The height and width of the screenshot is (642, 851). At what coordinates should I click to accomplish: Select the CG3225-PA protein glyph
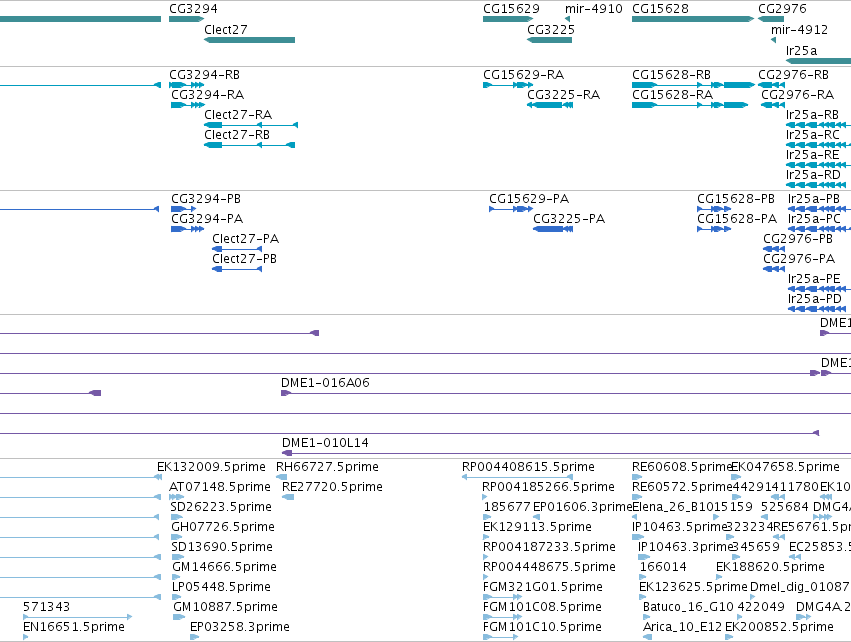552,229
